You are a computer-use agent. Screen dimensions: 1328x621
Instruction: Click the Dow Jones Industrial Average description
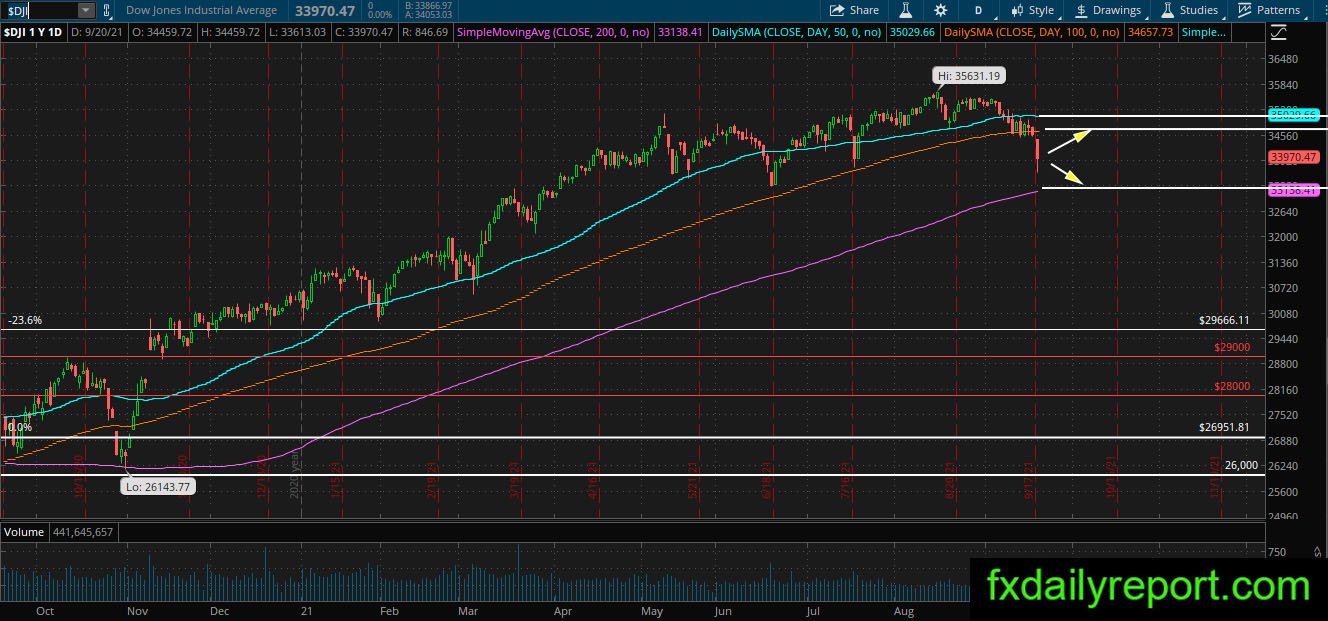point(201,10)
